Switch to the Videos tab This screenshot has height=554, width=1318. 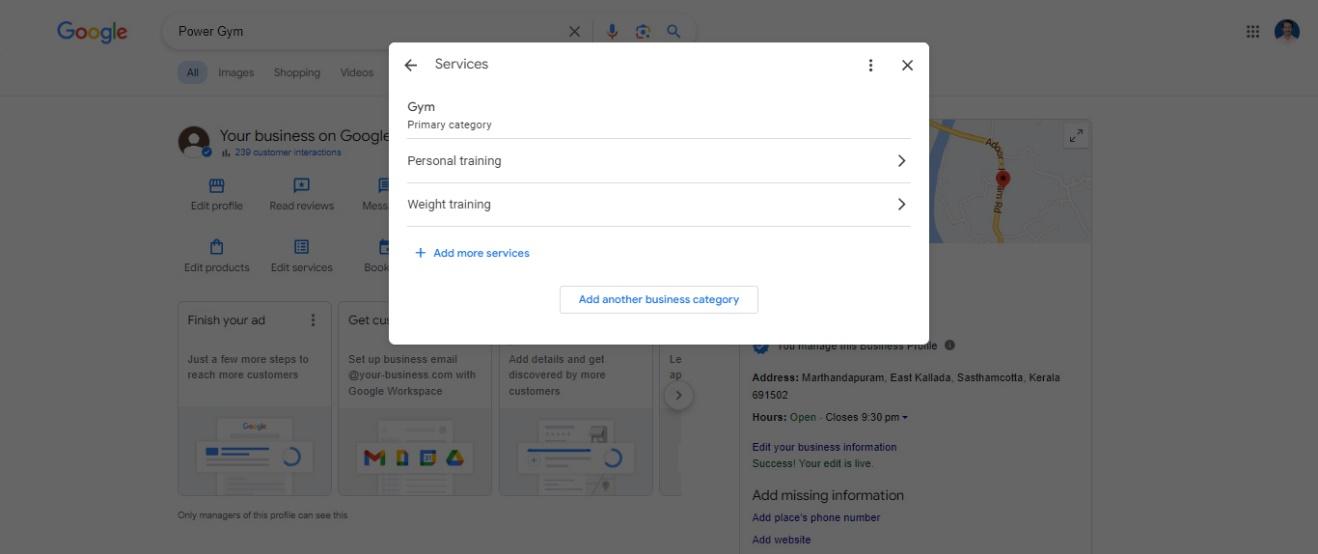pyautogui.click(x=357, y=72)
